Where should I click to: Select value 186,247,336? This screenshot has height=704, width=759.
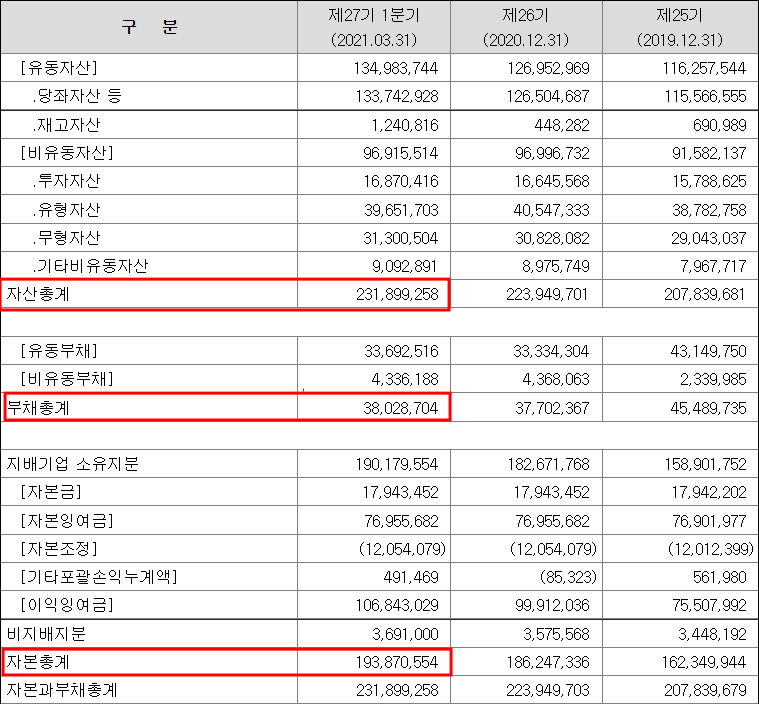[548, 662]
